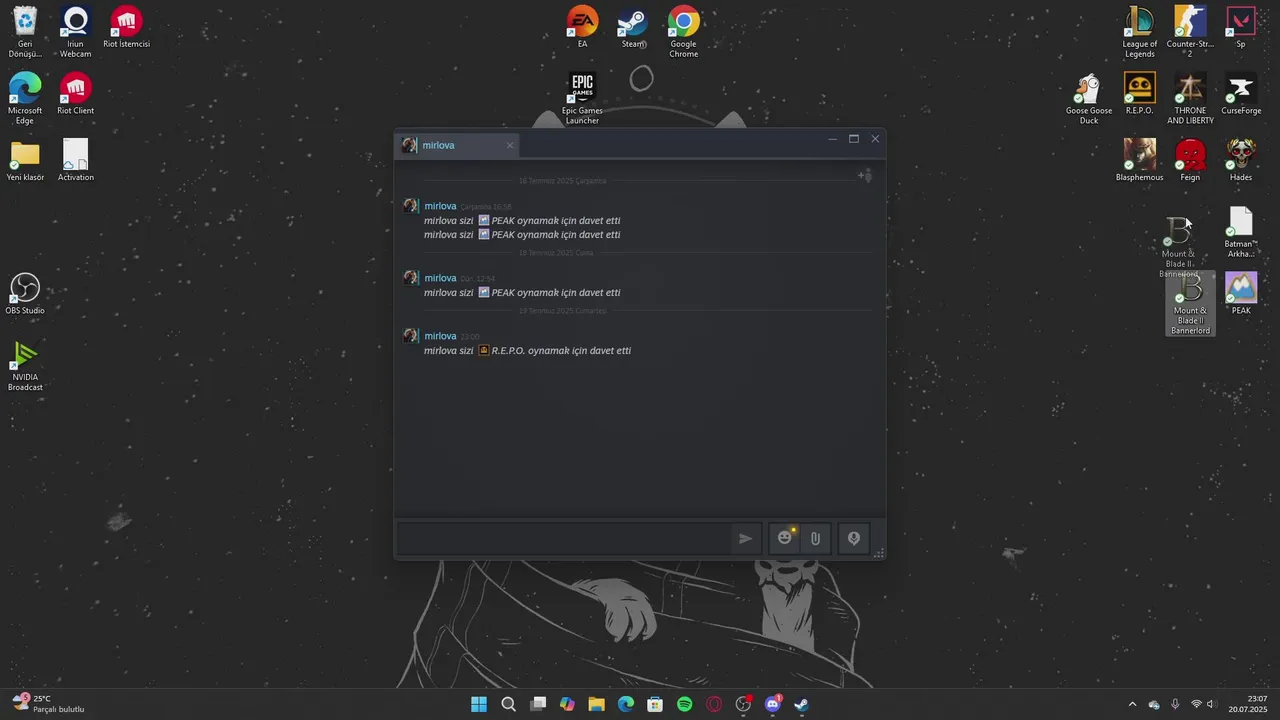1280x720 pixels.
Task: Open network settings from Wi-Fi tray icon
Action: [x=1196, y=704]
